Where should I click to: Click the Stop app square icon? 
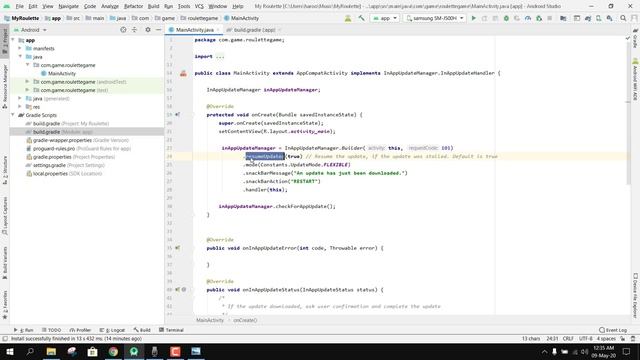click(x=550, y=18)
